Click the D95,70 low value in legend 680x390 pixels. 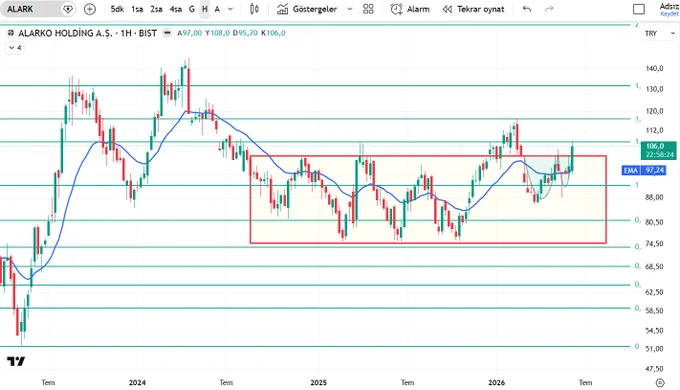coord(245,33)
